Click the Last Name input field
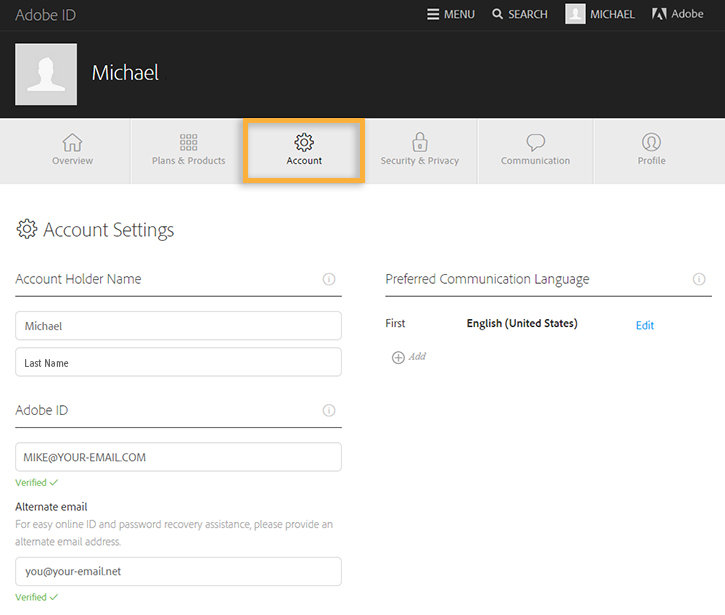 coord(178,363)
